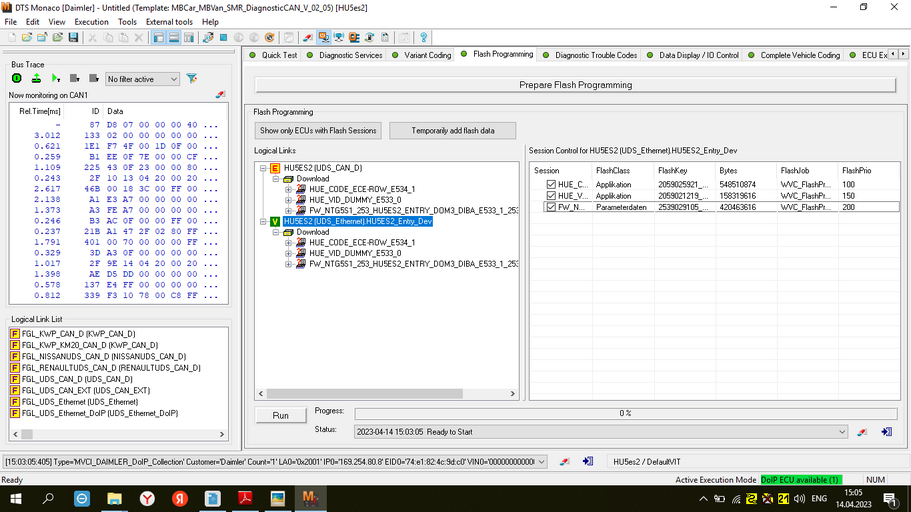The height and width of the screenshot is (512, 911).
Task: Uncheck the HUE_C... session checkbox
Action: [551, 184]
